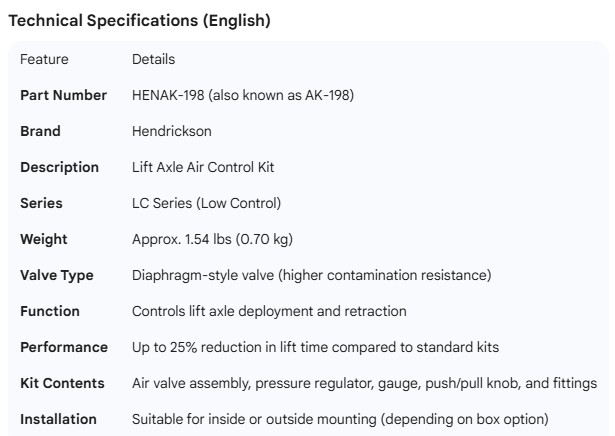Select the Valve Type row label
The width and height of the screenshot is (615, 436).
(x=57, y=276)
